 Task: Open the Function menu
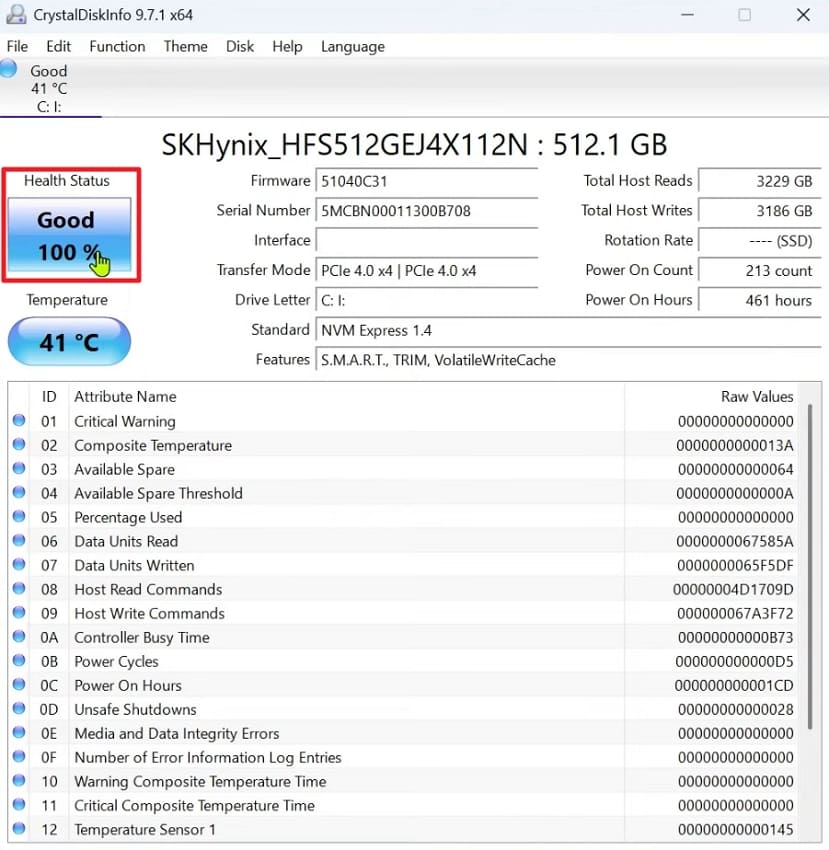(x=117, y=46)
